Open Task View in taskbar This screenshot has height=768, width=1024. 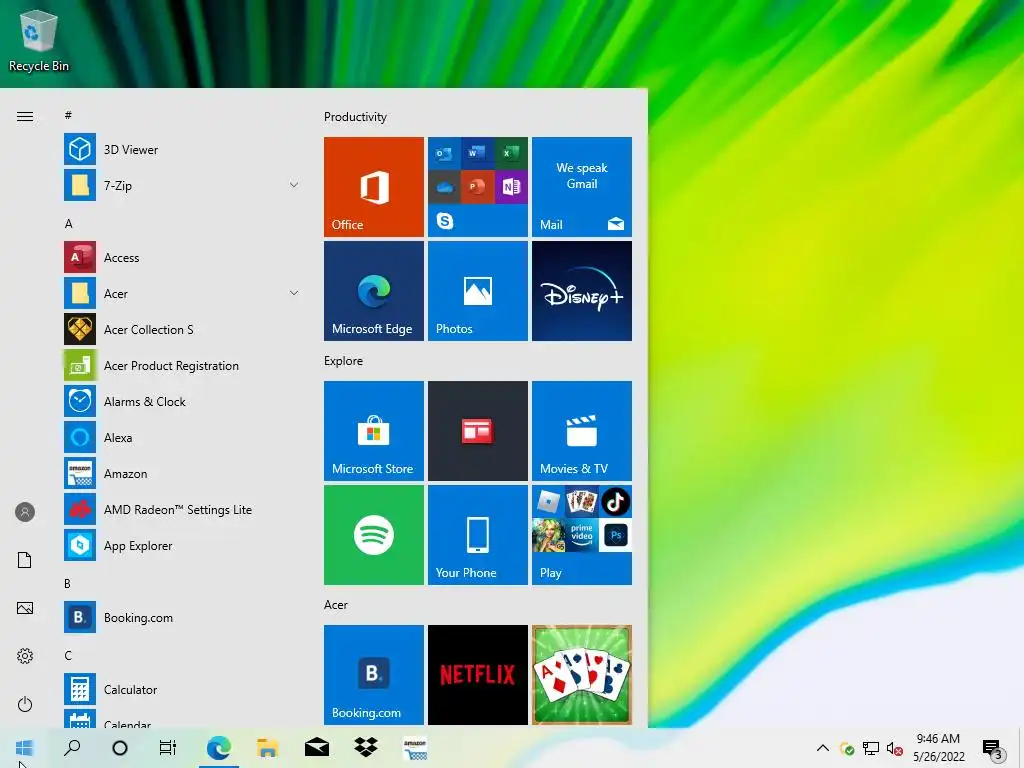coord(168,748)
